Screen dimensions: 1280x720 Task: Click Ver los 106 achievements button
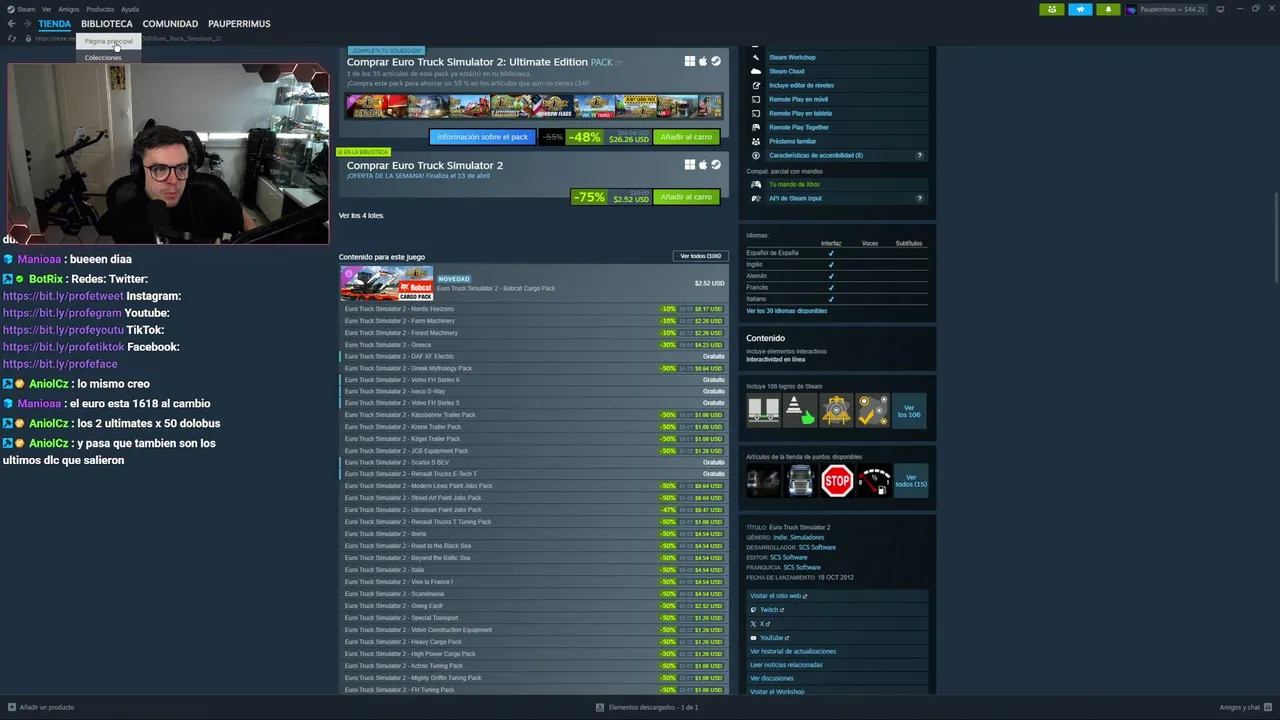click(x=909, y=411)
